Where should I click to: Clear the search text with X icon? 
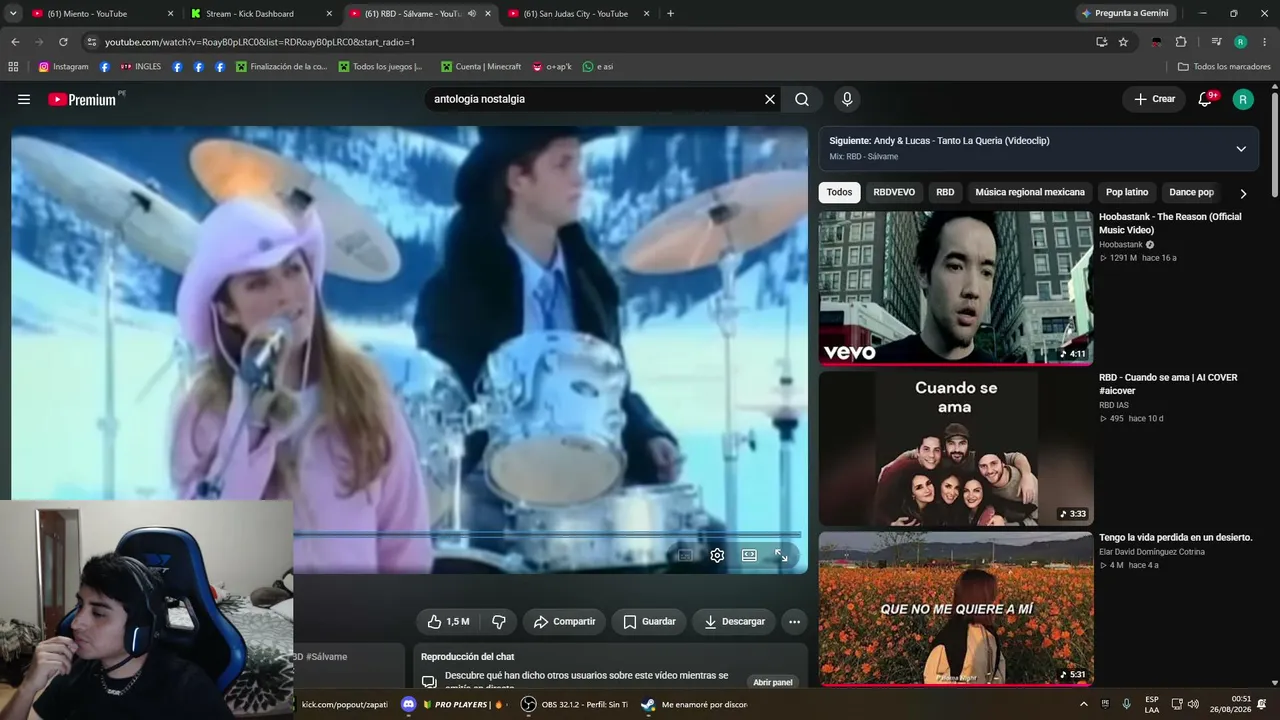770,99
